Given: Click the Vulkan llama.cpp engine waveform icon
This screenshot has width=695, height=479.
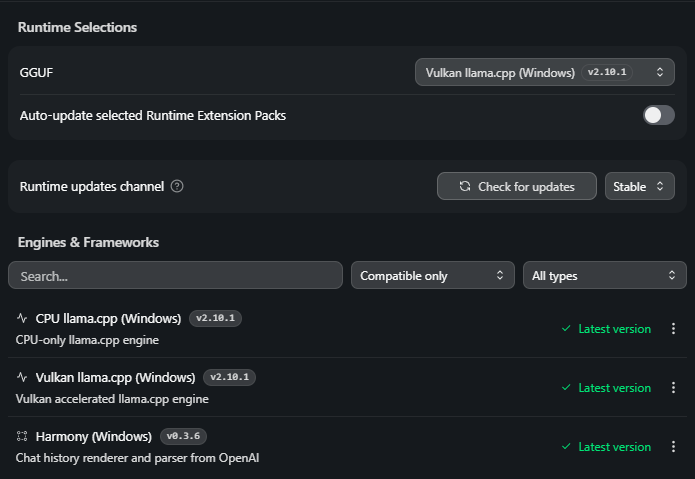Looking at the screenshot, I should [23, 377].
